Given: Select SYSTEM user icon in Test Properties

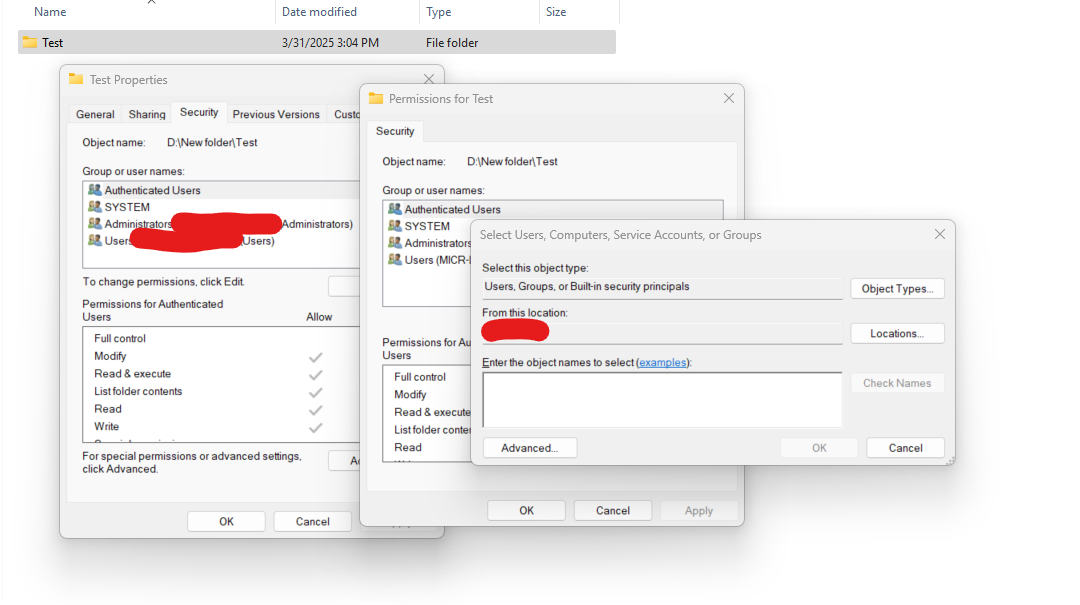Looking at the screenshot, I should (95, 207).
